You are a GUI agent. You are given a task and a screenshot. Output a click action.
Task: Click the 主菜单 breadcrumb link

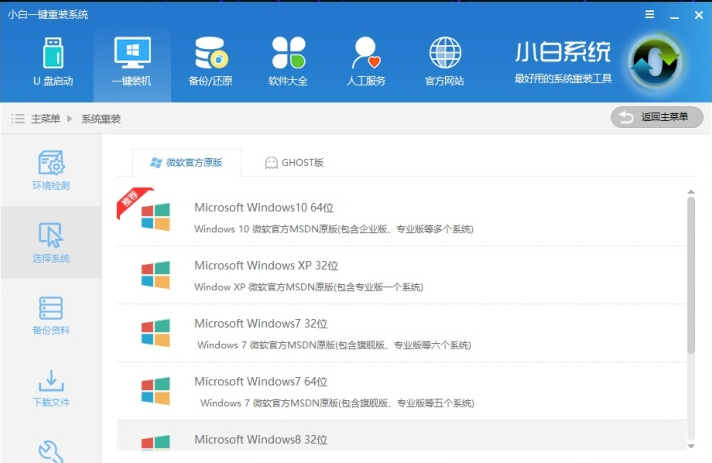pyautogui.click(x=45, y=119)
